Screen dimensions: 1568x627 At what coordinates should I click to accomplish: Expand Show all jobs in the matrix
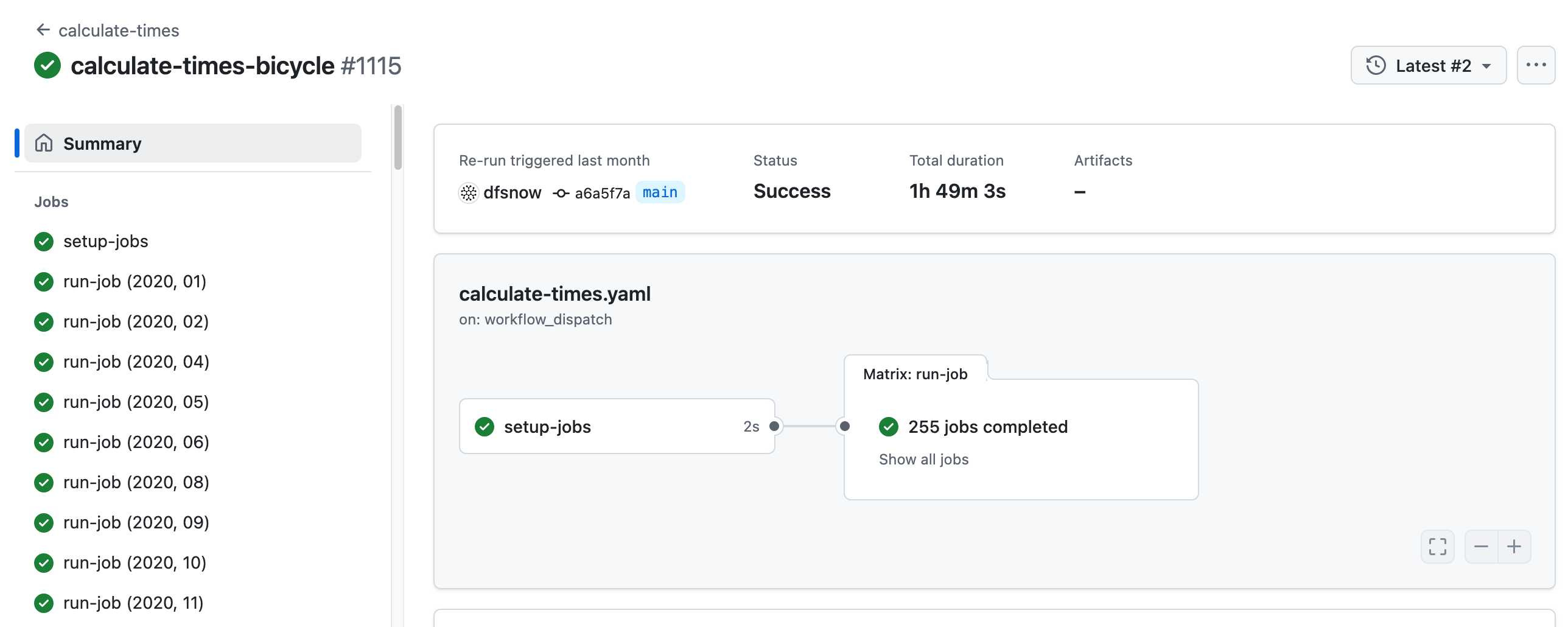(923, 460)
